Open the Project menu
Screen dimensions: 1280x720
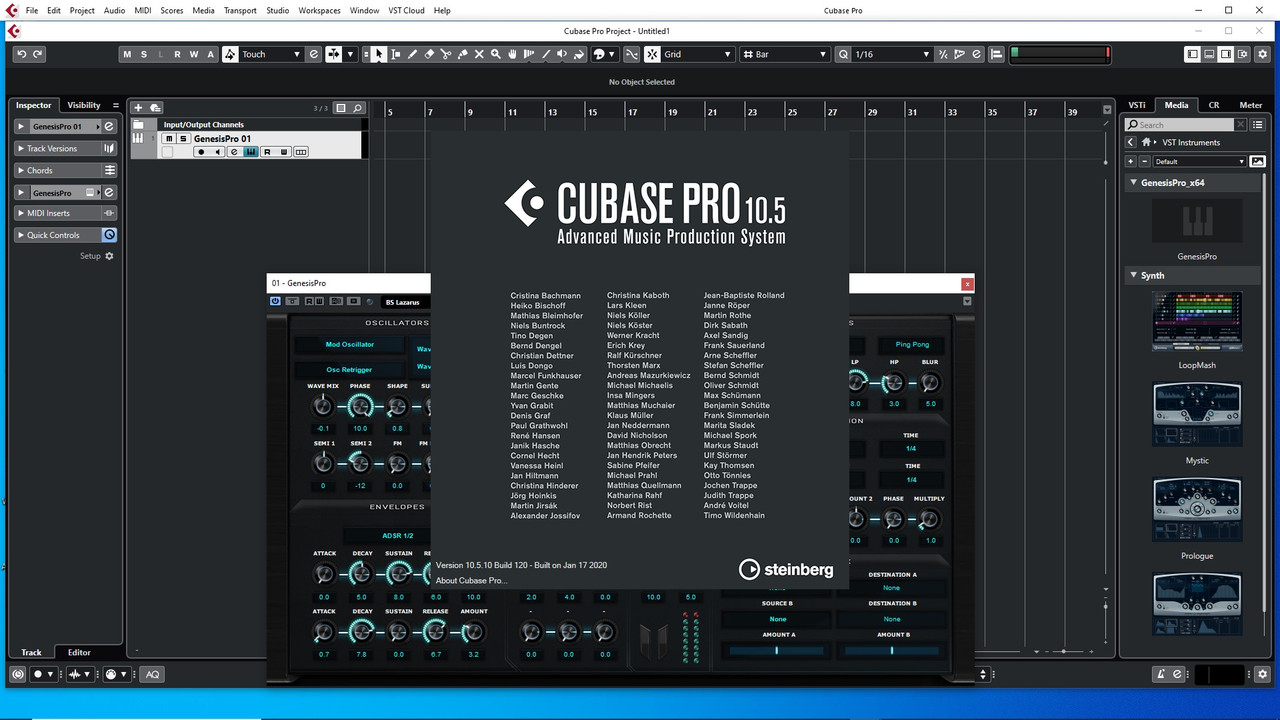coord(82,10)
